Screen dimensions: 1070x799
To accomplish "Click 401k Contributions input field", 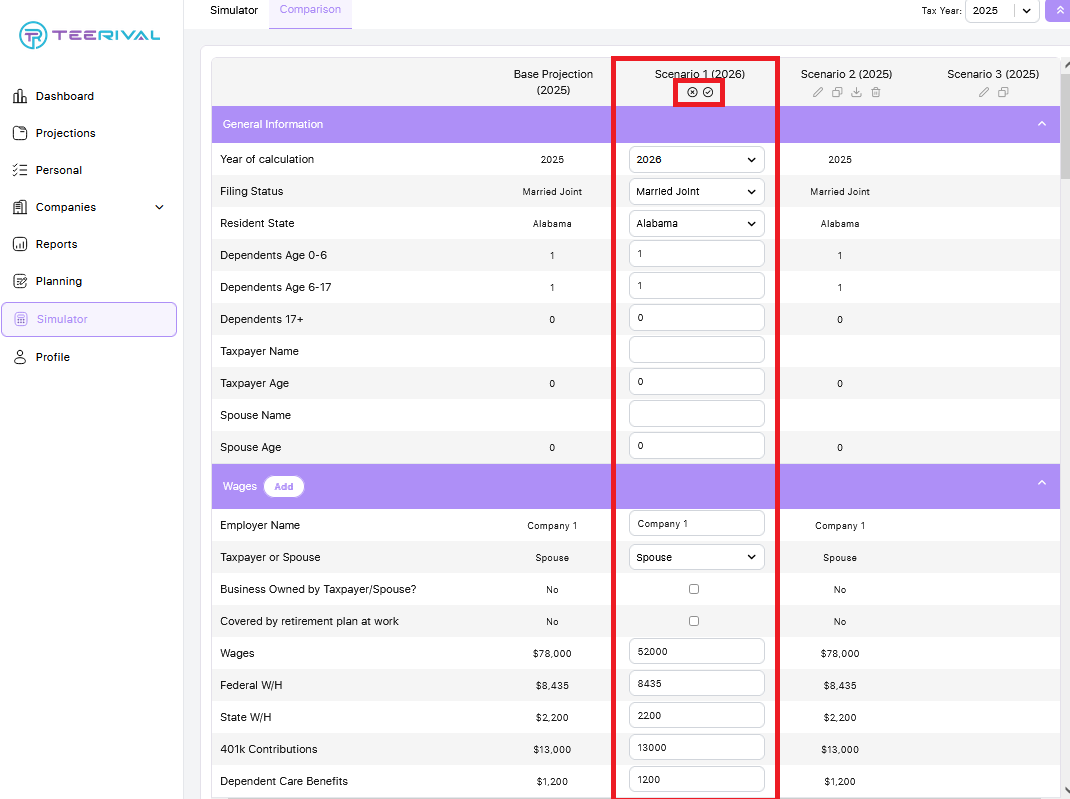I will 696,748.
